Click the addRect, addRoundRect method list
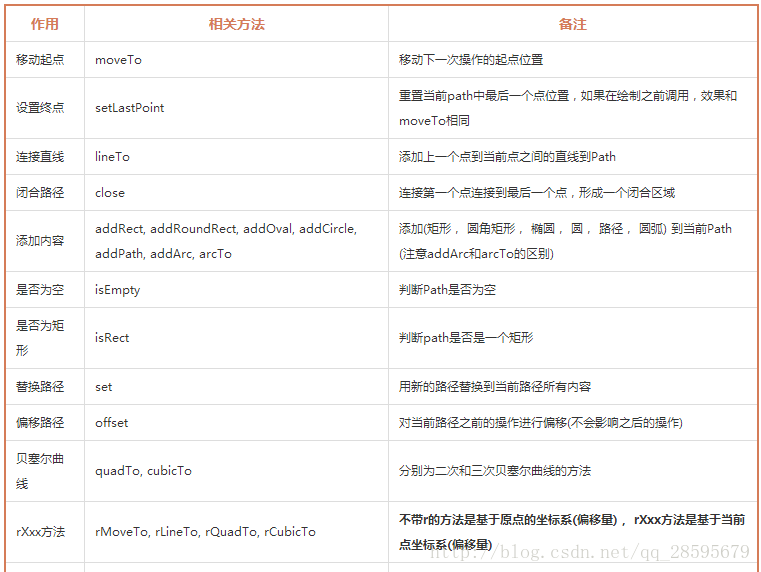761x572 pixels. (x=226, y=241)
